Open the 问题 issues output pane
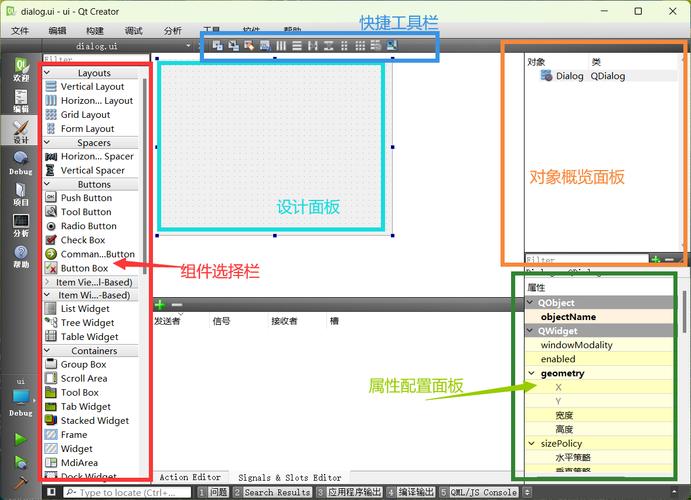691x500 pixels. coord(213,492)
